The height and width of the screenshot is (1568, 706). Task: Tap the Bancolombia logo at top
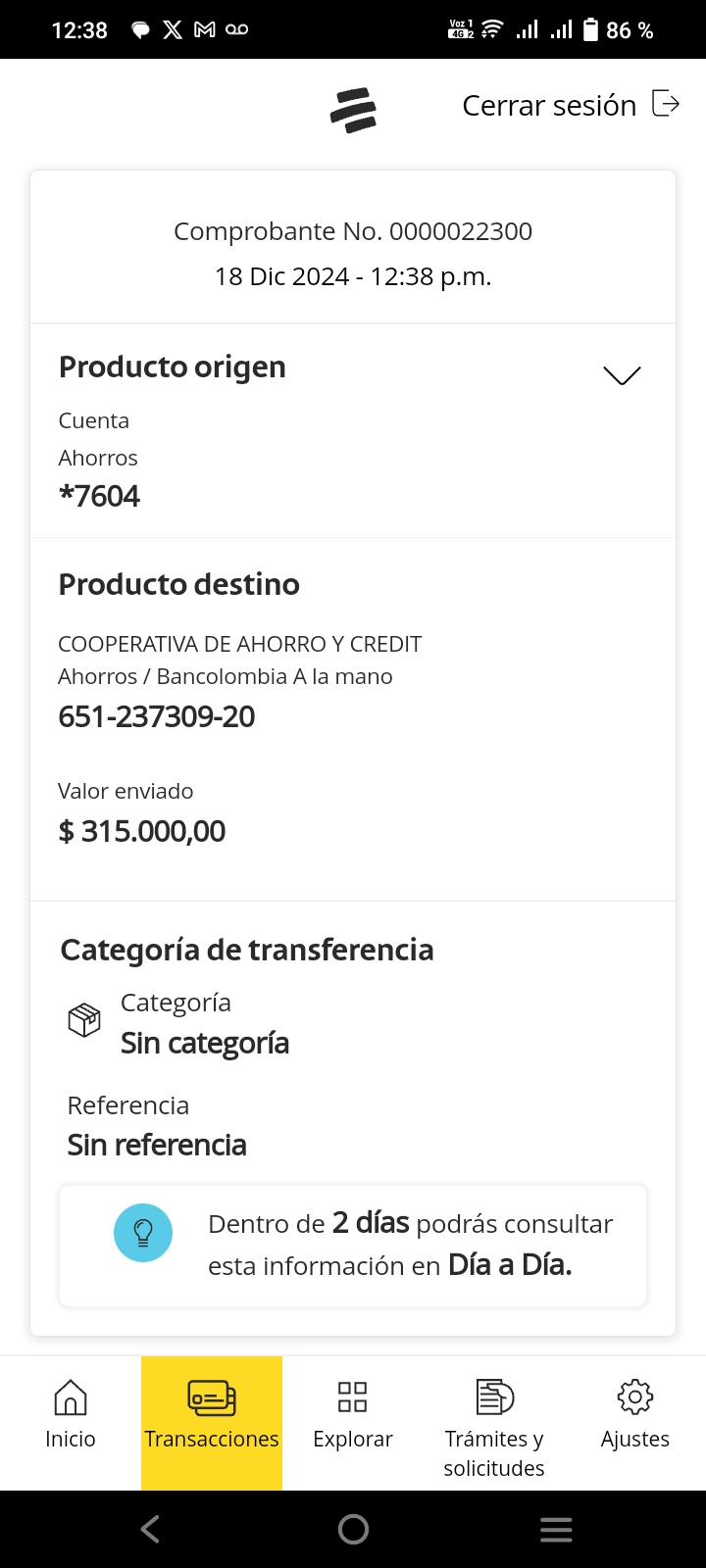353,110
